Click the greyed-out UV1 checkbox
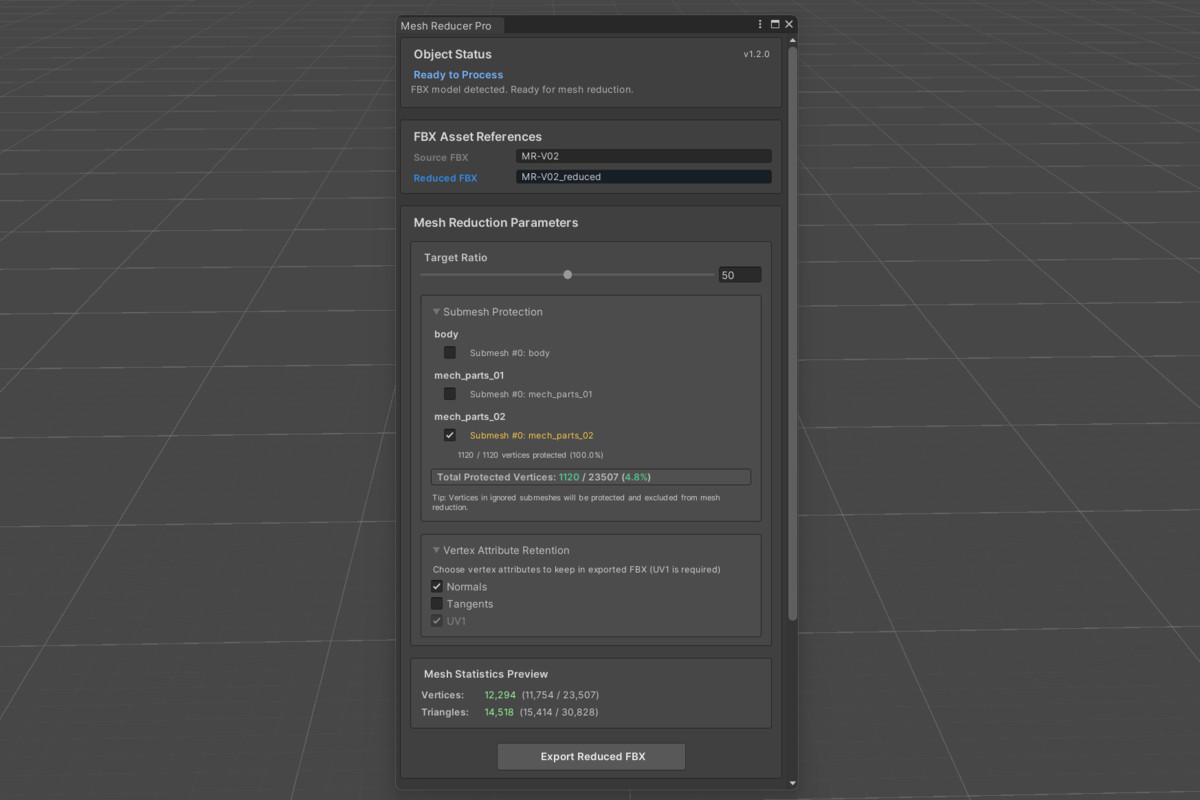This screenshot has width=1200, height=800. click(437, 621)
